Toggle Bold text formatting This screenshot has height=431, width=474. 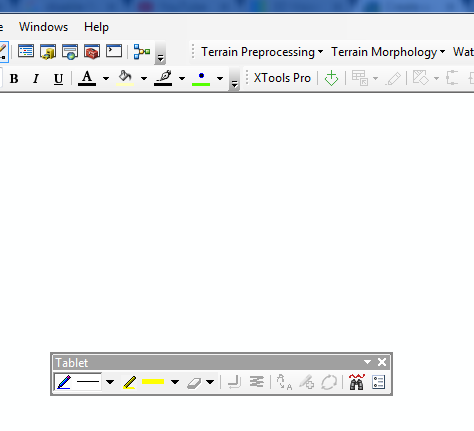[x=14, y=79]
